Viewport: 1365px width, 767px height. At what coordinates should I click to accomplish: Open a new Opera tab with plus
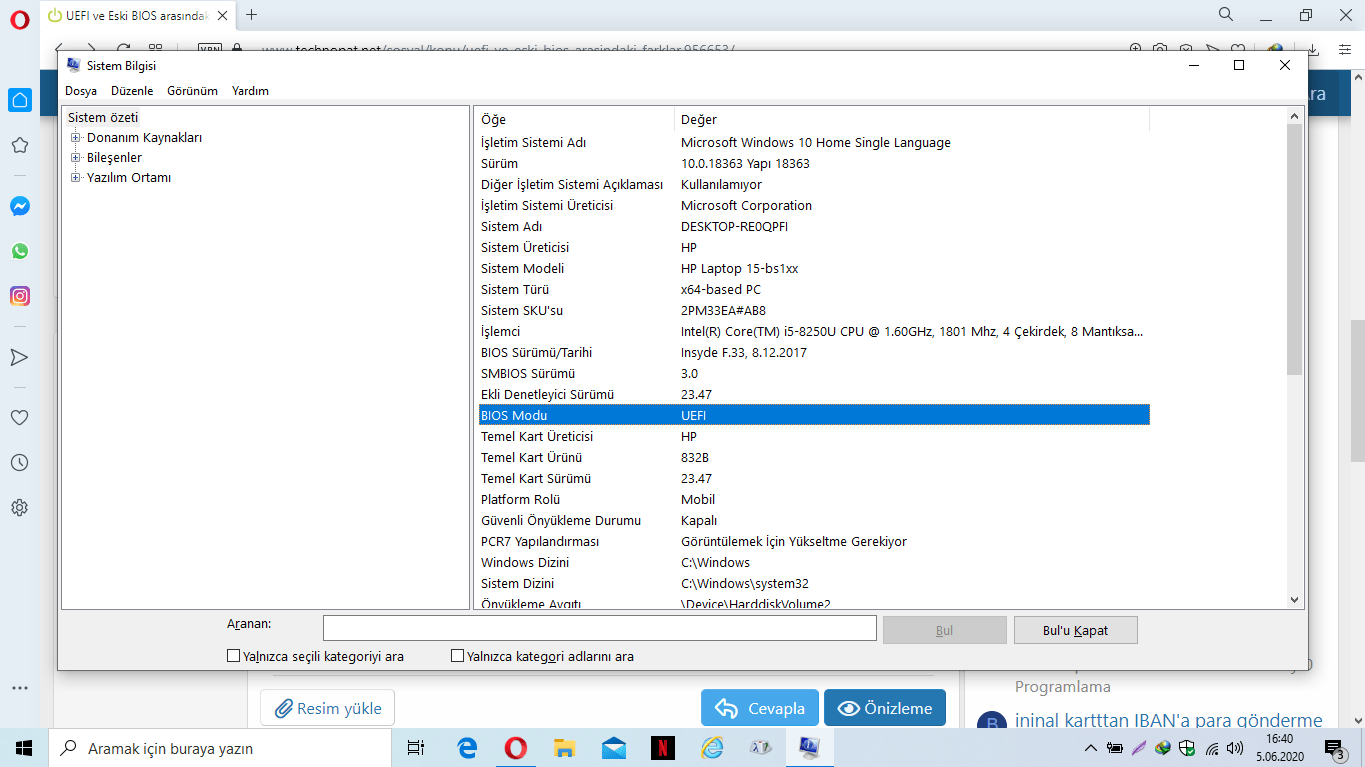pyautogui.click(x=251, y=14)
